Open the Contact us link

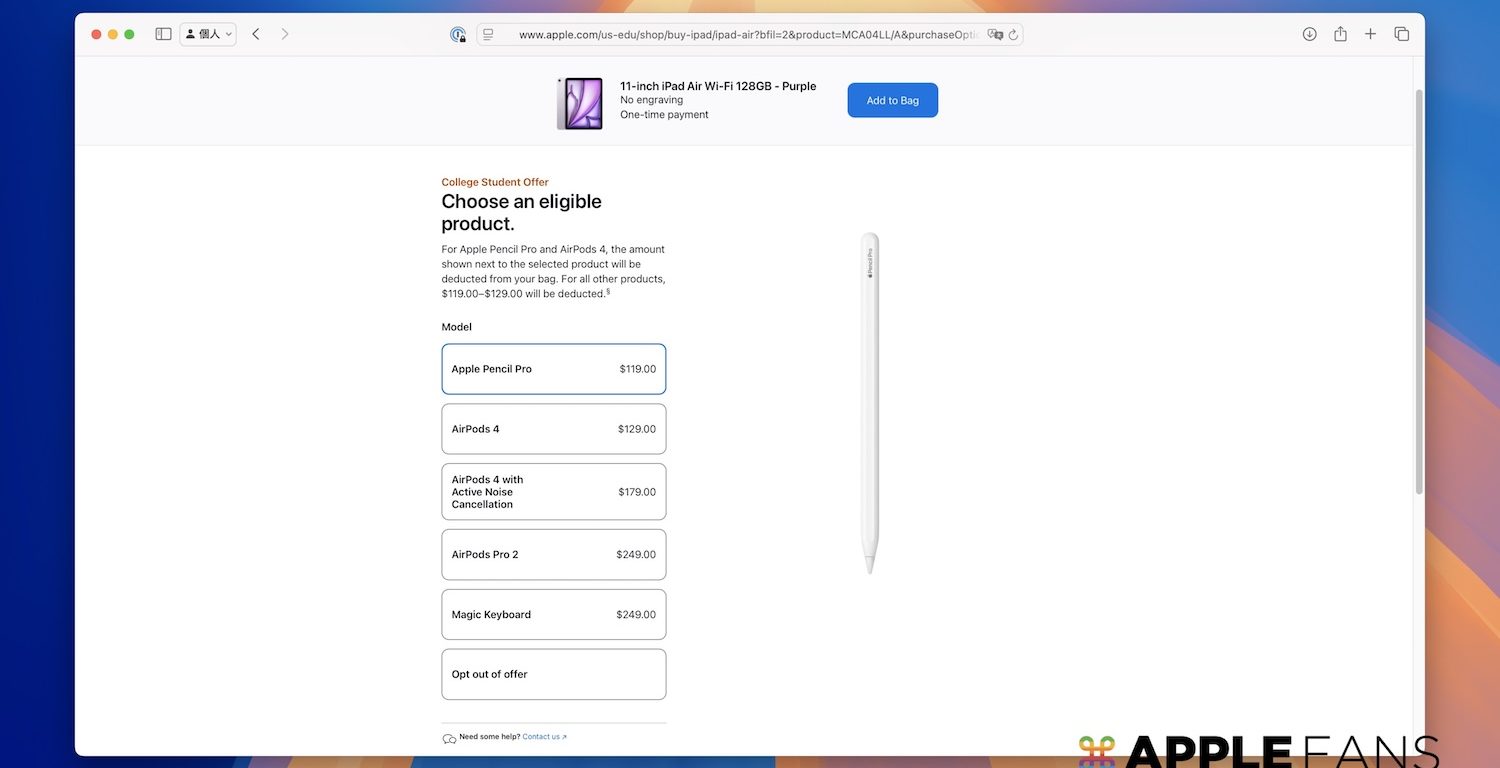tap(543, 737)
